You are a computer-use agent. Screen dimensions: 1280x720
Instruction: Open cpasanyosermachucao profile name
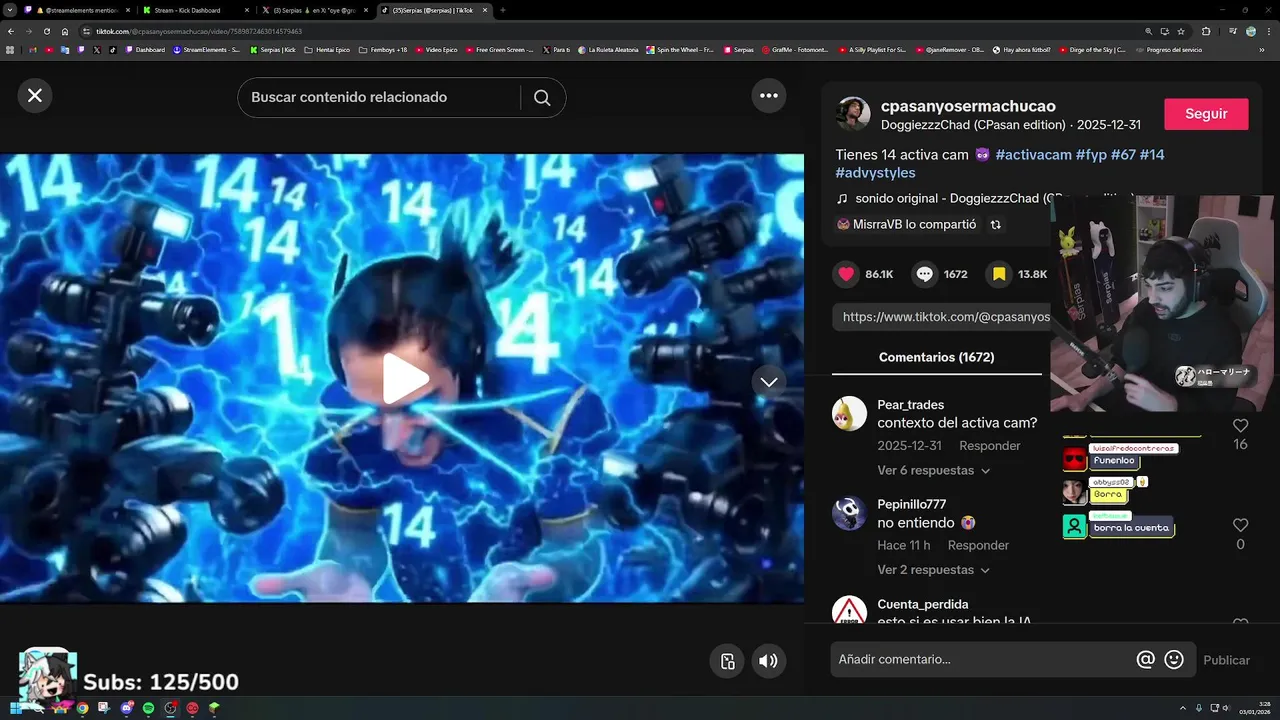click(968, 106)
